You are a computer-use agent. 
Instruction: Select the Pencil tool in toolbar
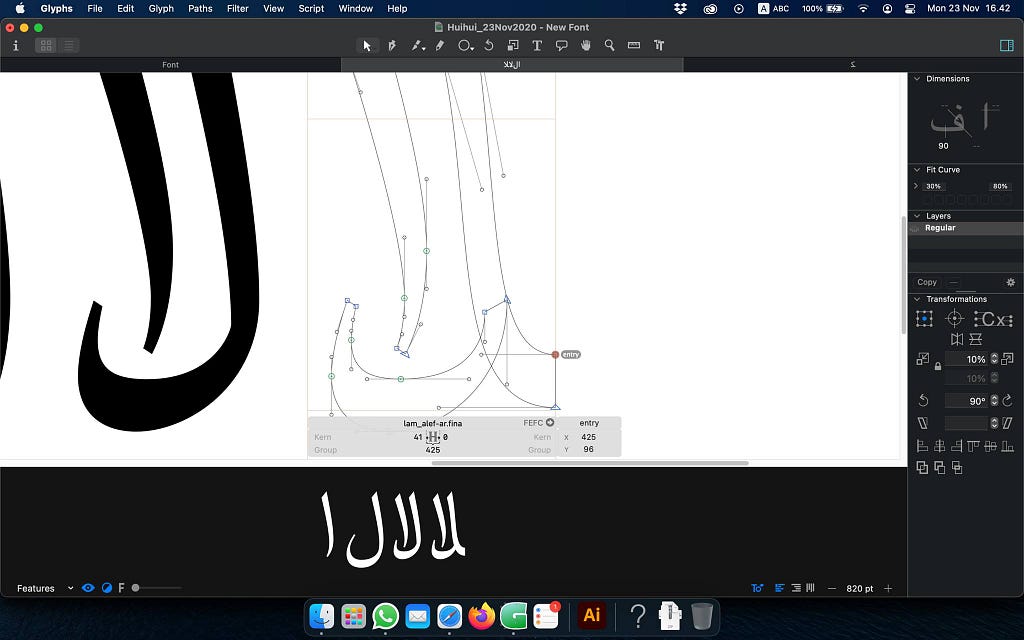[440, 45]
